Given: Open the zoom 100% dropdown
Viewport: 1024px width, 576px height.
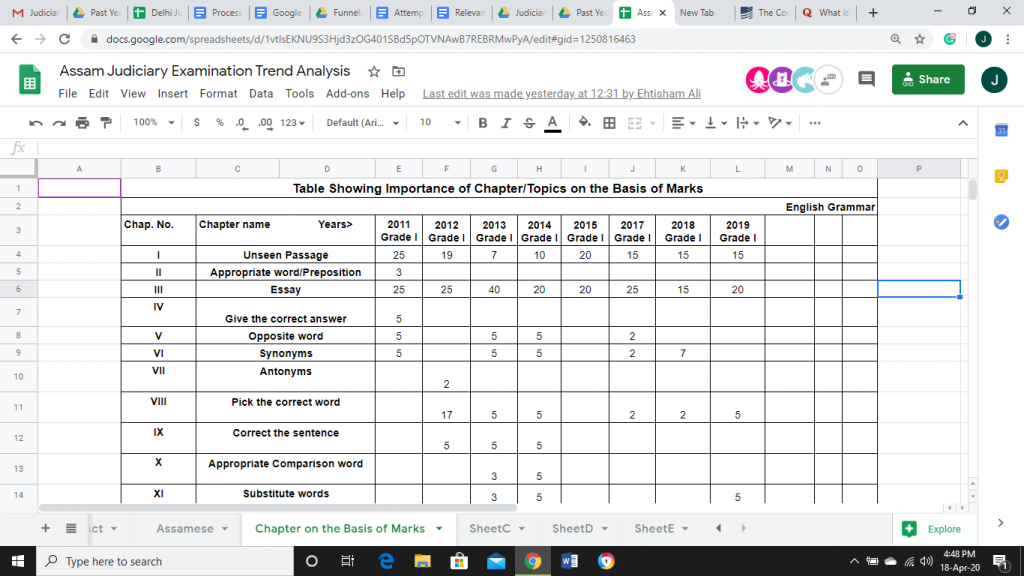Looking at the screenshot, I should point(153,123).
